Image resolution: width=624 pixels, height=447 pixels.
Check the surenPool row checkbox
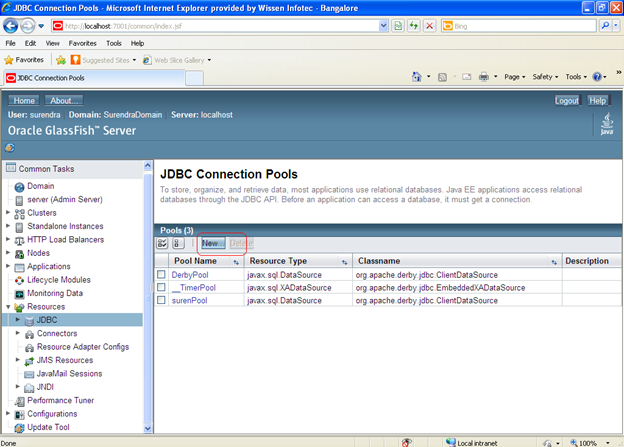tap(161, 300)
